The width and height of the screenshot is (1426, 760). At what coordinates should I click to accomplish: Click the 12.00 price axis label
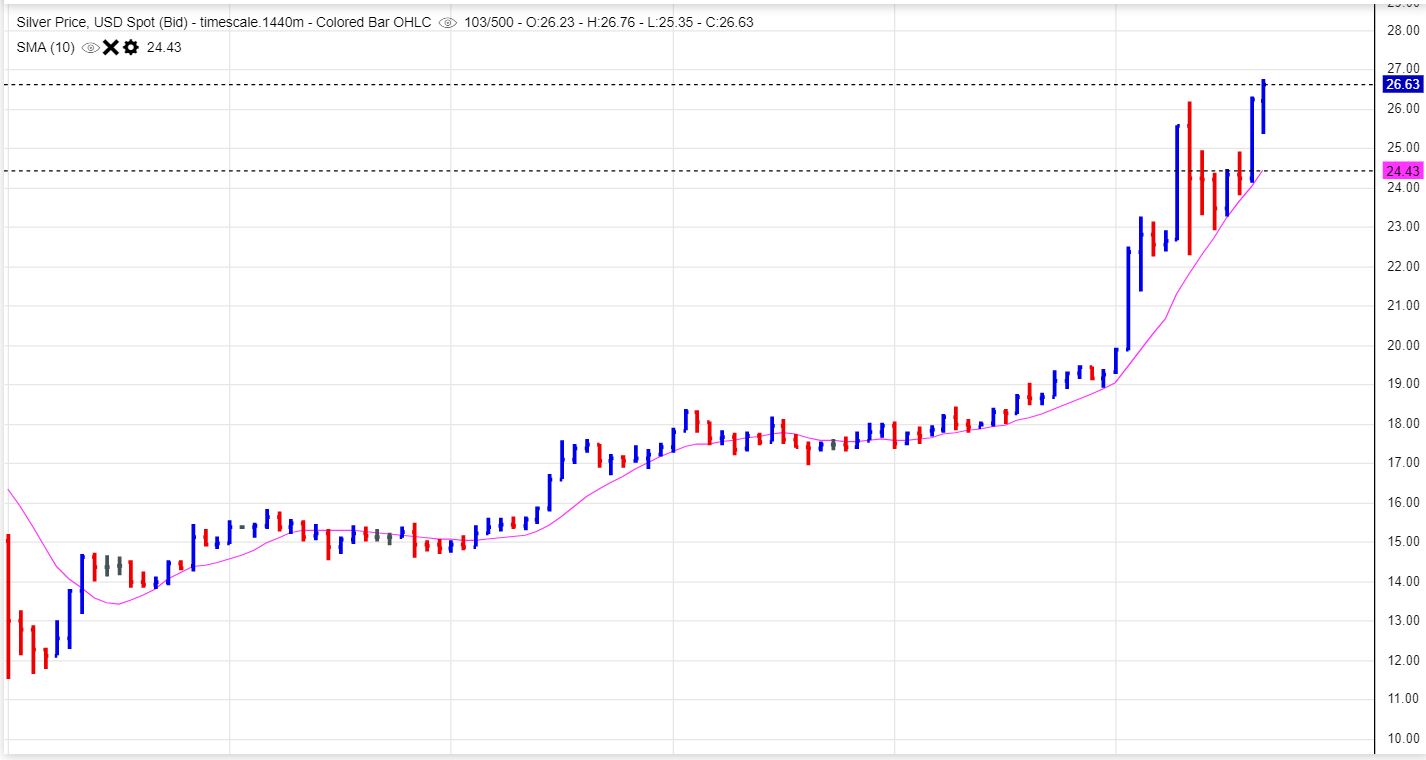(1403, 660)
